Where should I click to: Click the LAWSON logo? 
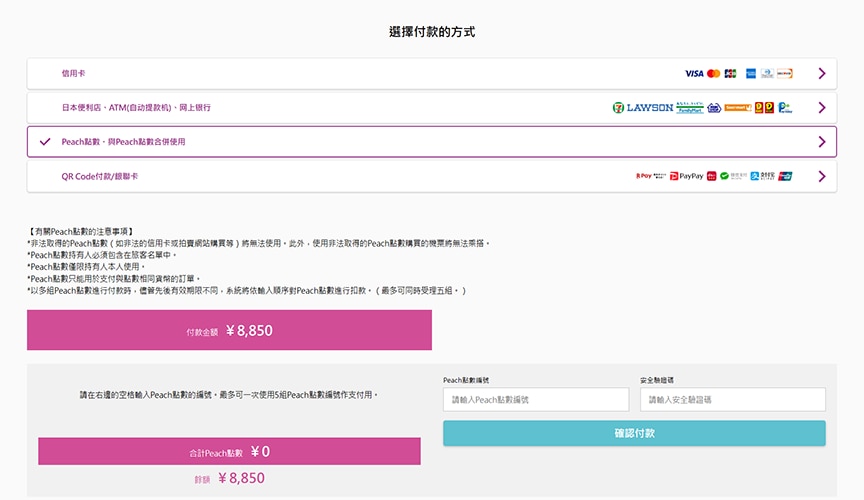tap(650, 107)
